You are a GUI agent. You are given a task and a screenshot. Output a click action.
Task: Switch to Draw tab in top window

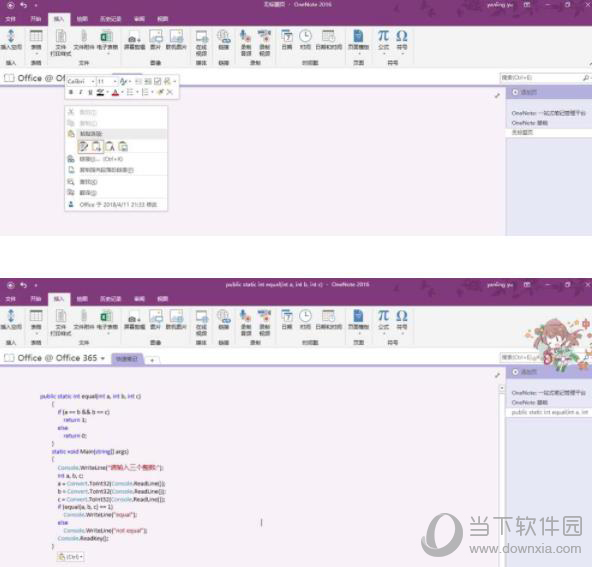tap(82, 19)
